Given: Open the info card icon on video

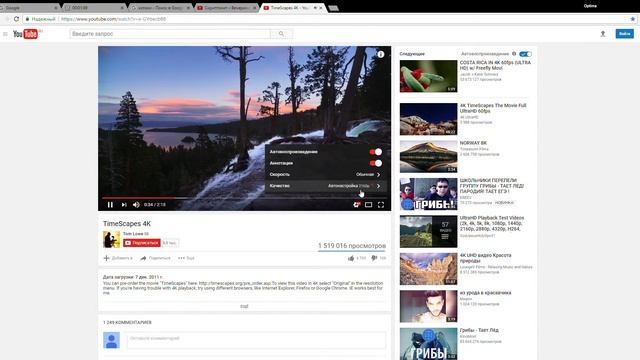Looking at the screenshot, I should coord(380,54).
